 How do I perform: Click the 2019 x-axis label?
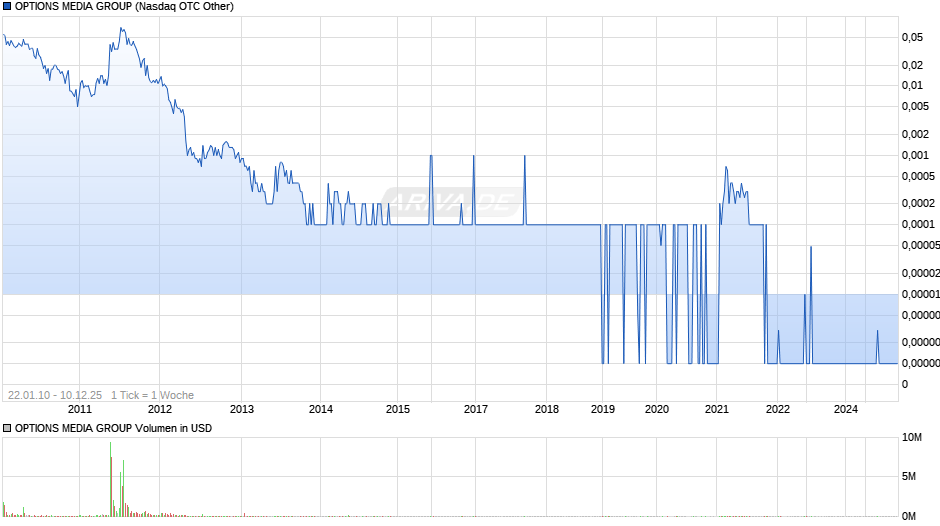[602, 409]
